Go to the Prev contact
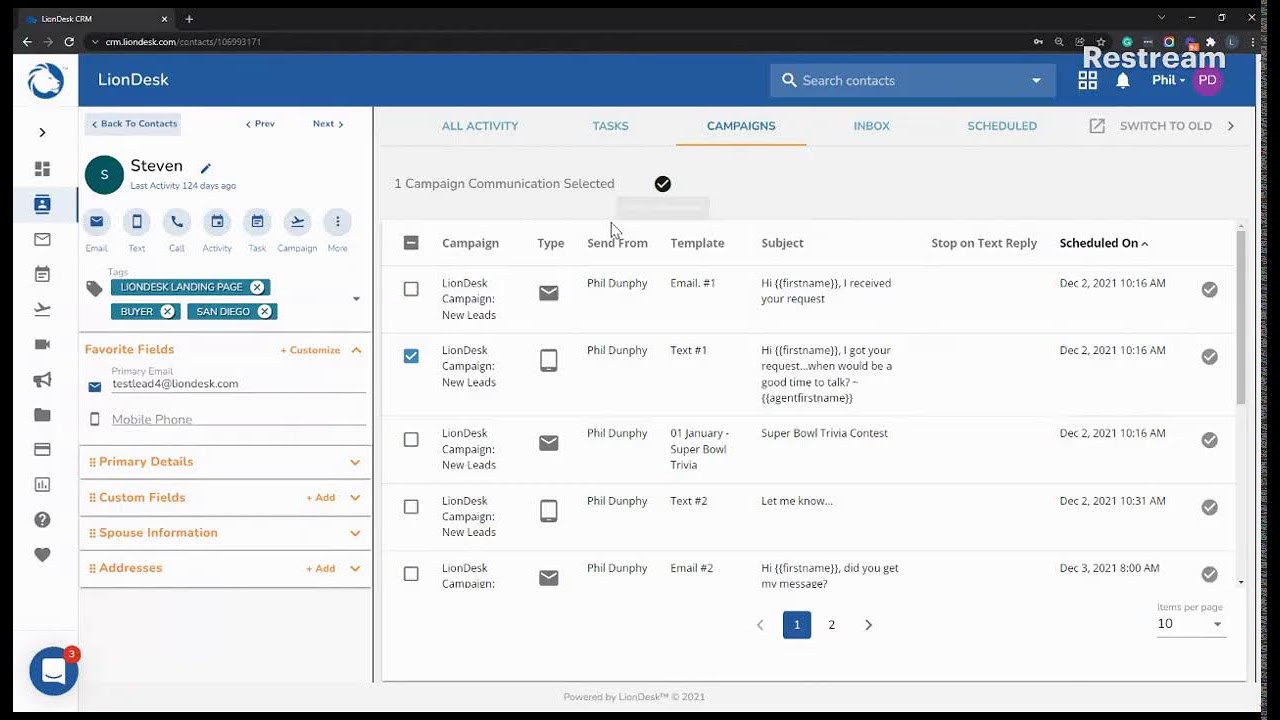This screenshot has width=1280, height=720. tap(260, 124)
